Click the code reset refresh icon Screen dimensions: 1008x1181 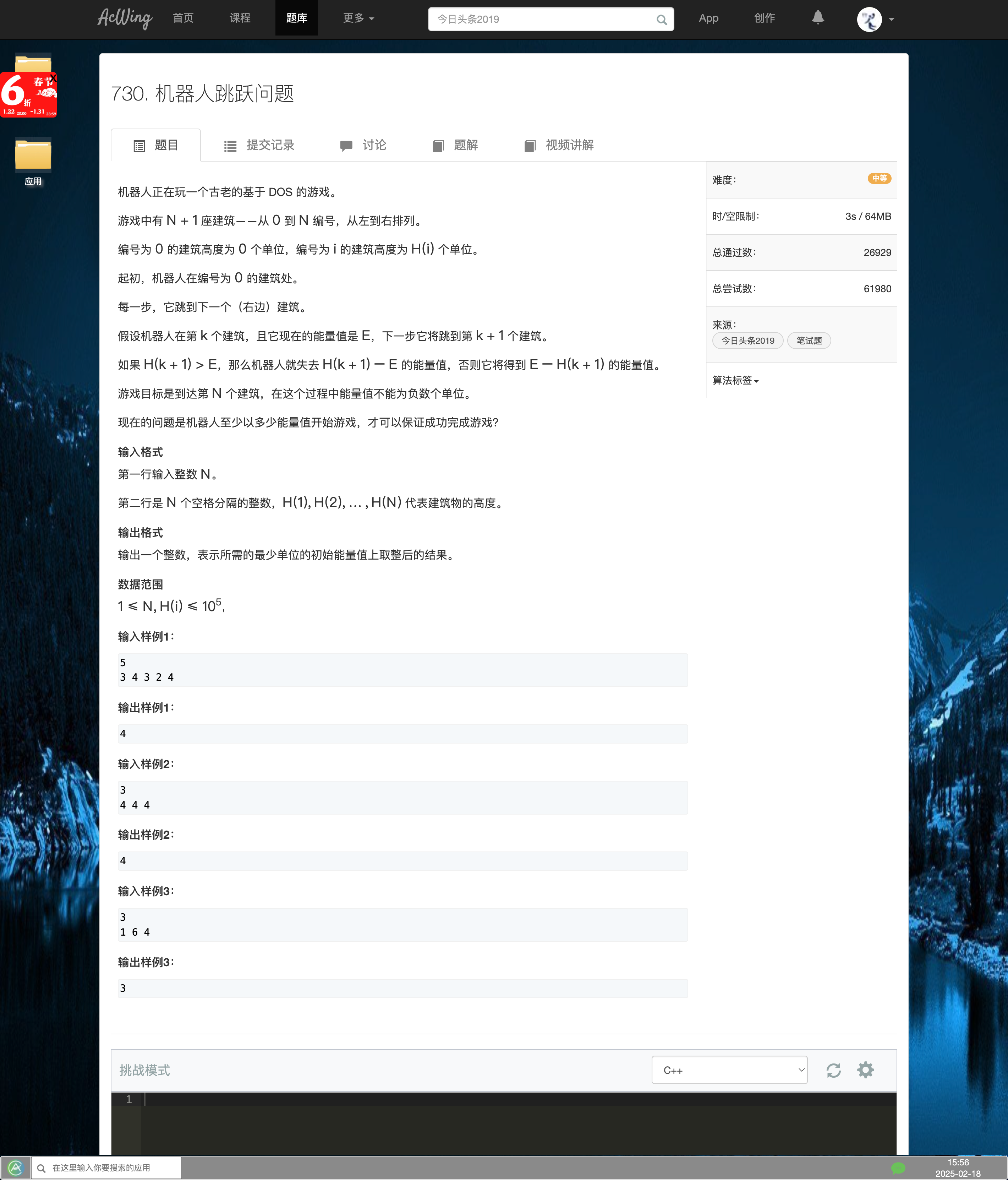click(833, 1071)
